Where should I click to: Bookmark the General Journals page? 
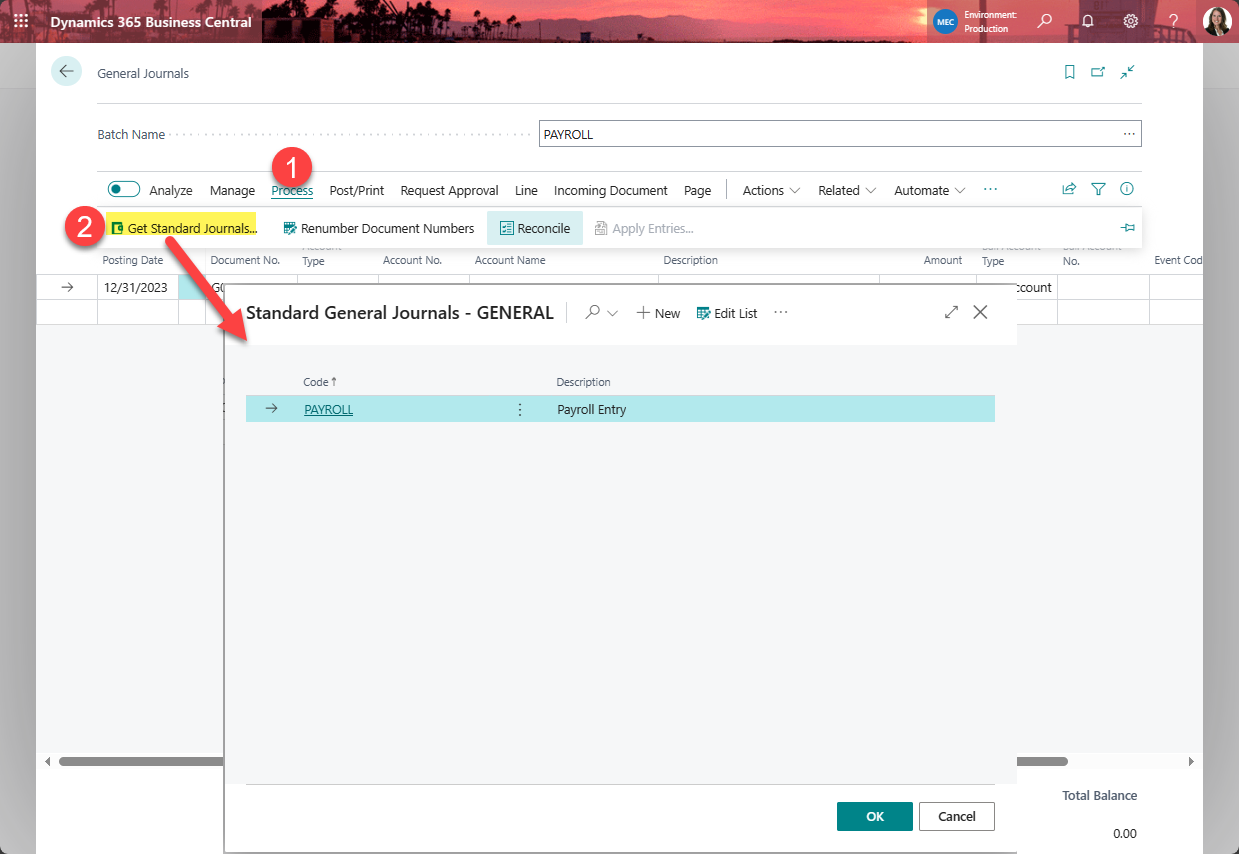pyautogui.click(x=1070, y=72)
